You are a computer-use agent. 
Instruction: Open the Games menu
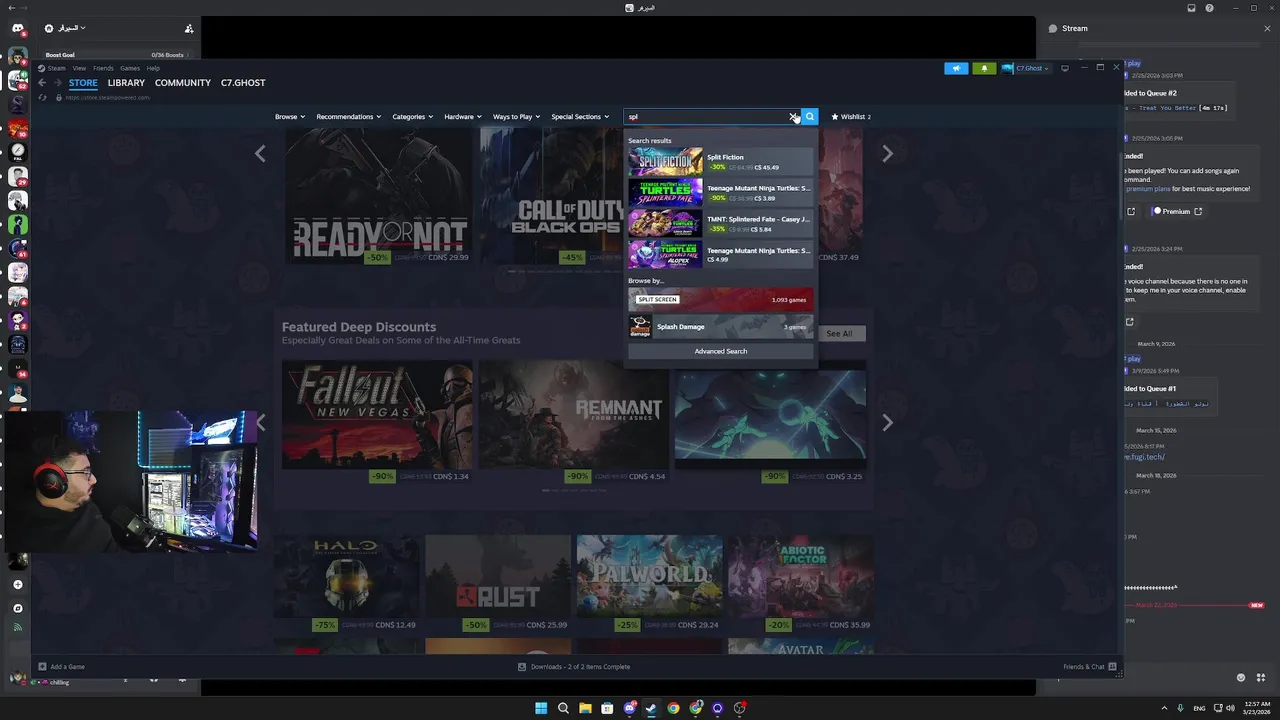pos(130,68)
